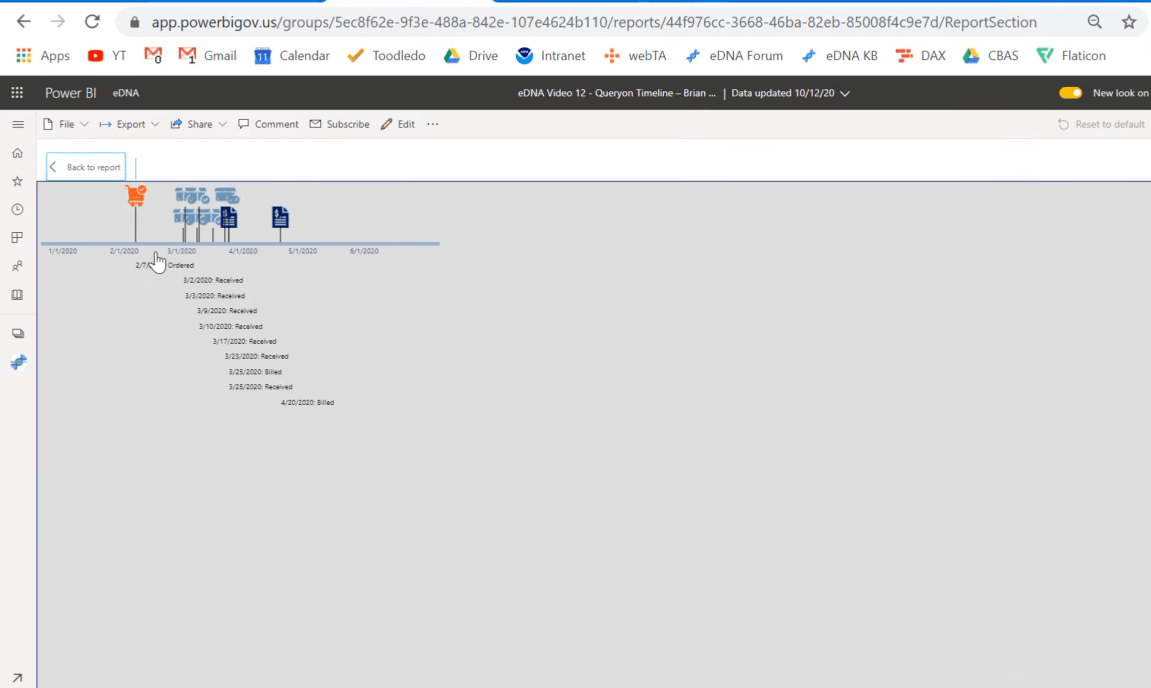Open the Flaticon bookmark
The height and width of the screenshot is (688, 1151).
(1071, 56)
